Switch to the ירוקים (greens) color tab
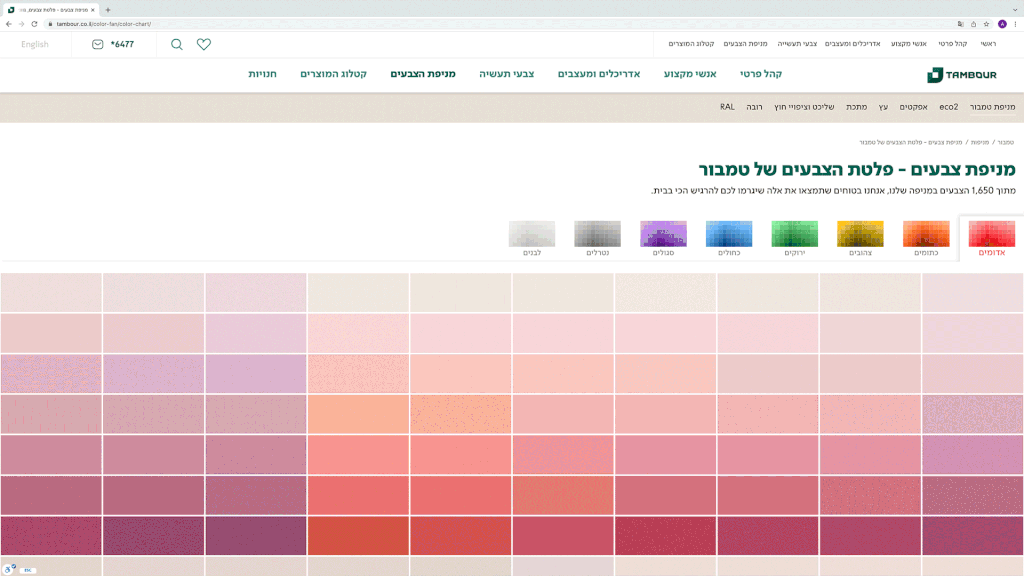The height and width of the screenshot is (576, 1024). (794, 238)
